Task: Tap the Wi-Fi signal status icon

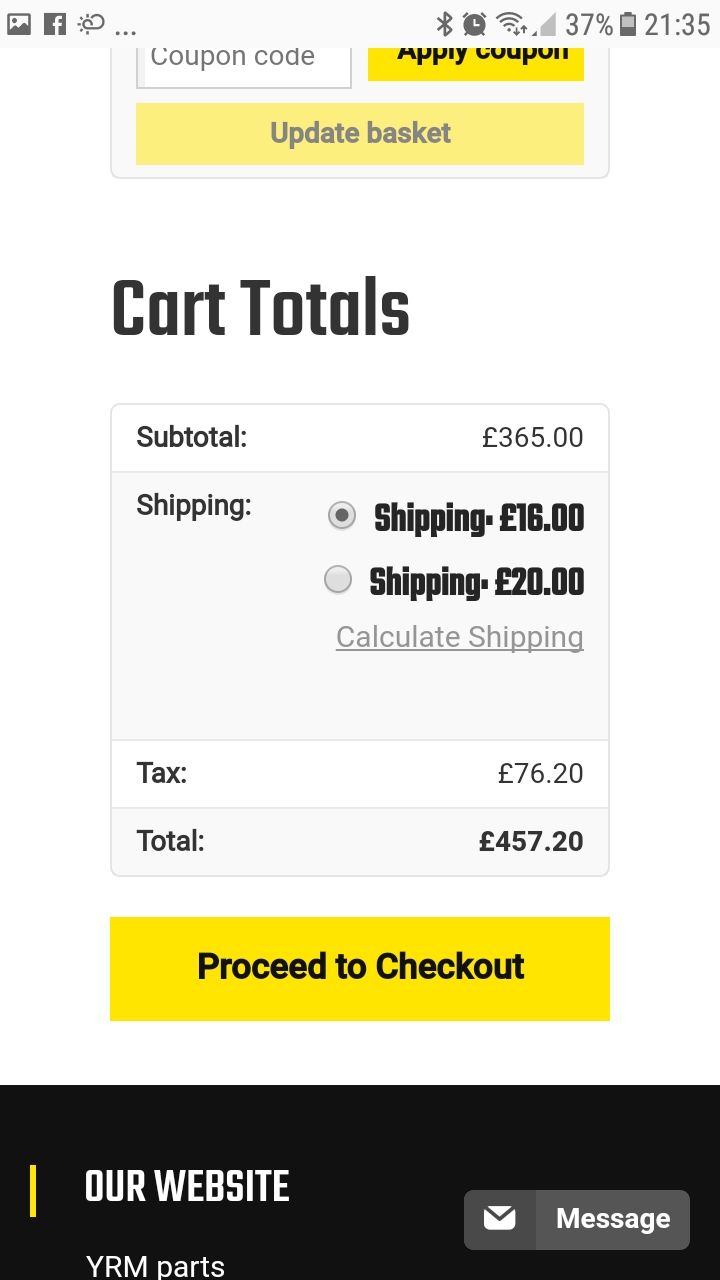Action: 510,23
